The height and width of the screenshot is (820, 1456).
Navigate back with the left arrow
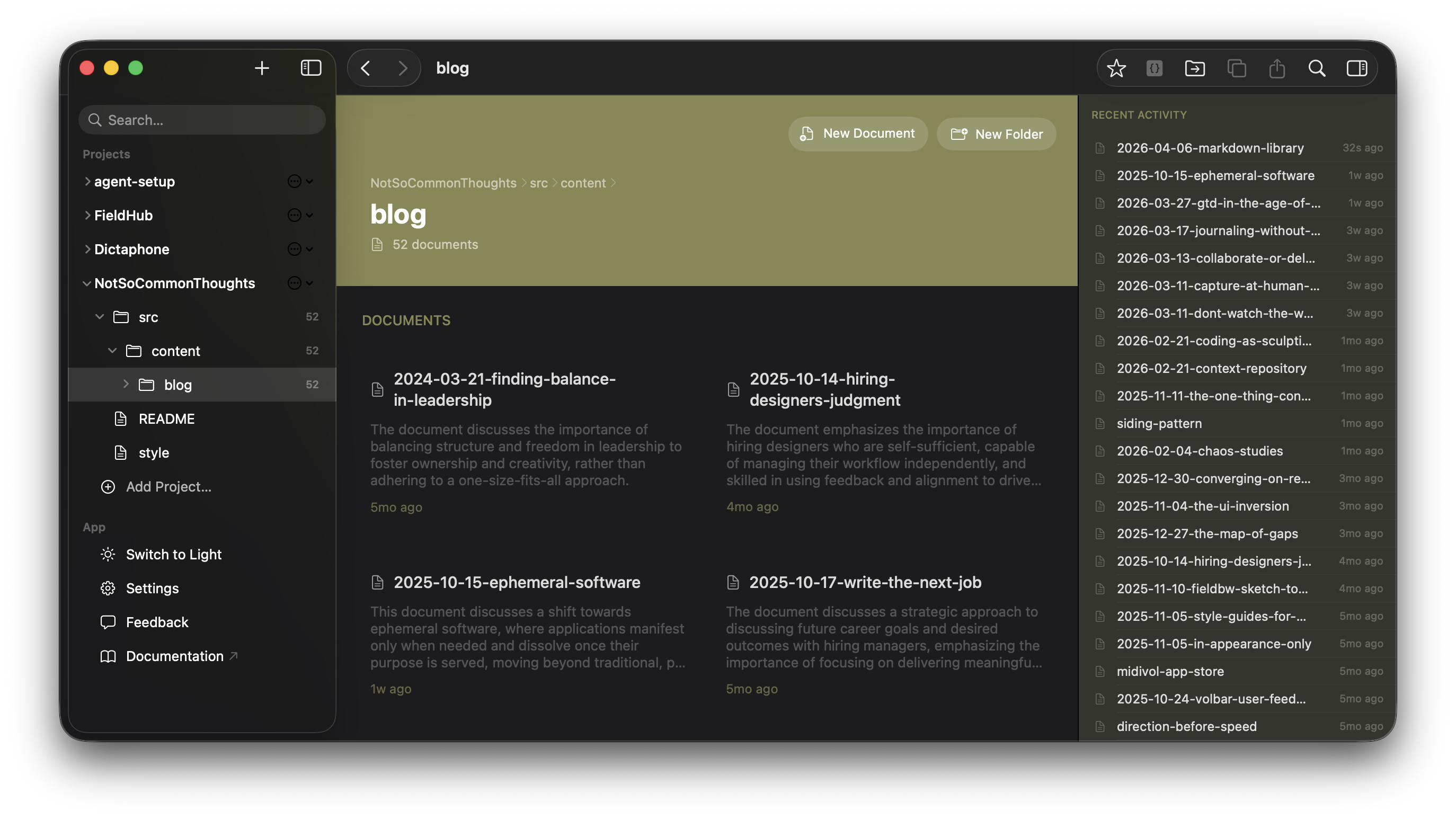[x=365, y=68]
